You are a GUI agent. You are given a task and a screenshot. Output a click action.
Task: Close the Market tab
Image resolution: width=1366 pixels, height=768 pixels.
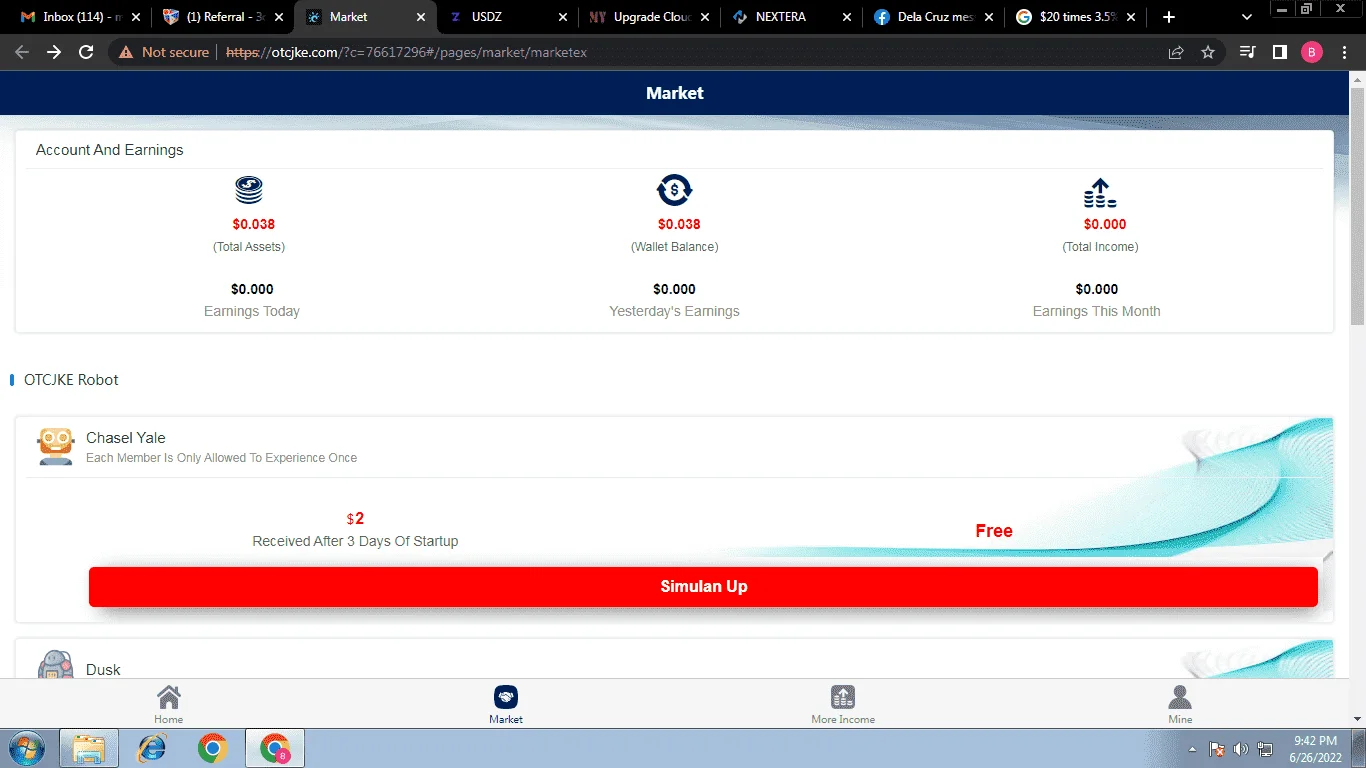click(x=421, y=17)
